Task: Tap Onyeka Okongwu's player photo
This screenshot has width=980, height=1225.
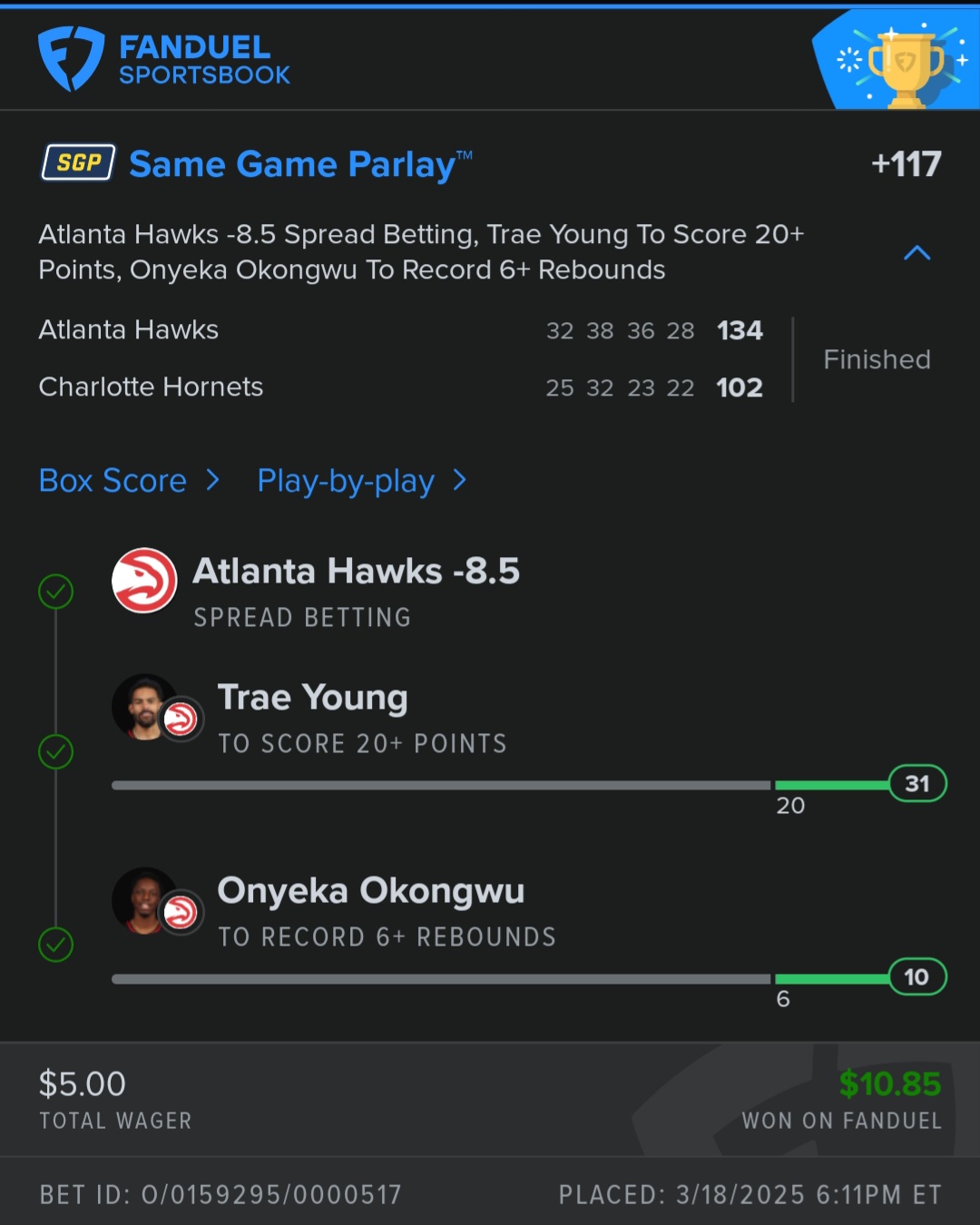Action: point(142,899)
